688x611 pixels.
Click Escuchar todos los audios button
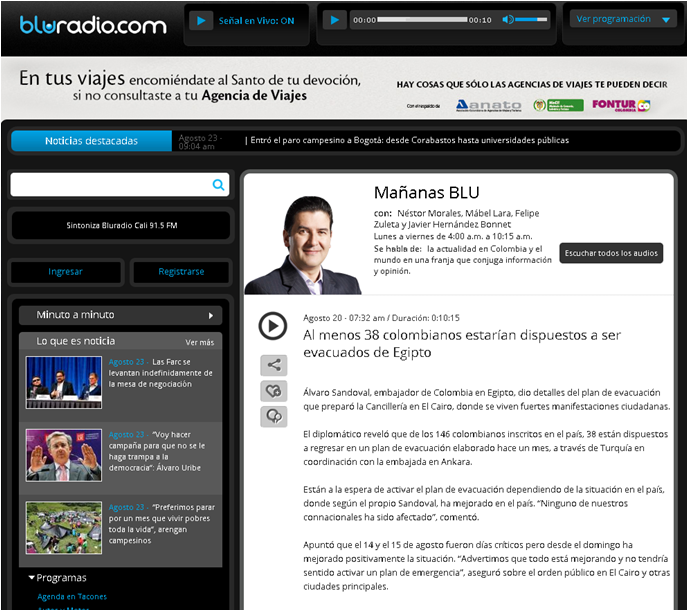611,253
